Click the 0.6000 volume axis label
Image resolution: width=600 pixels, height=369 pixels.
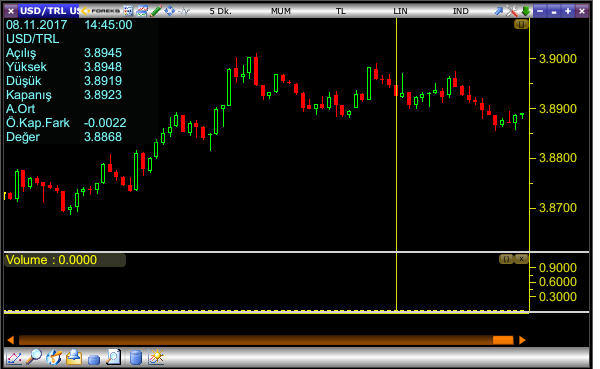[x=558, y=282]
